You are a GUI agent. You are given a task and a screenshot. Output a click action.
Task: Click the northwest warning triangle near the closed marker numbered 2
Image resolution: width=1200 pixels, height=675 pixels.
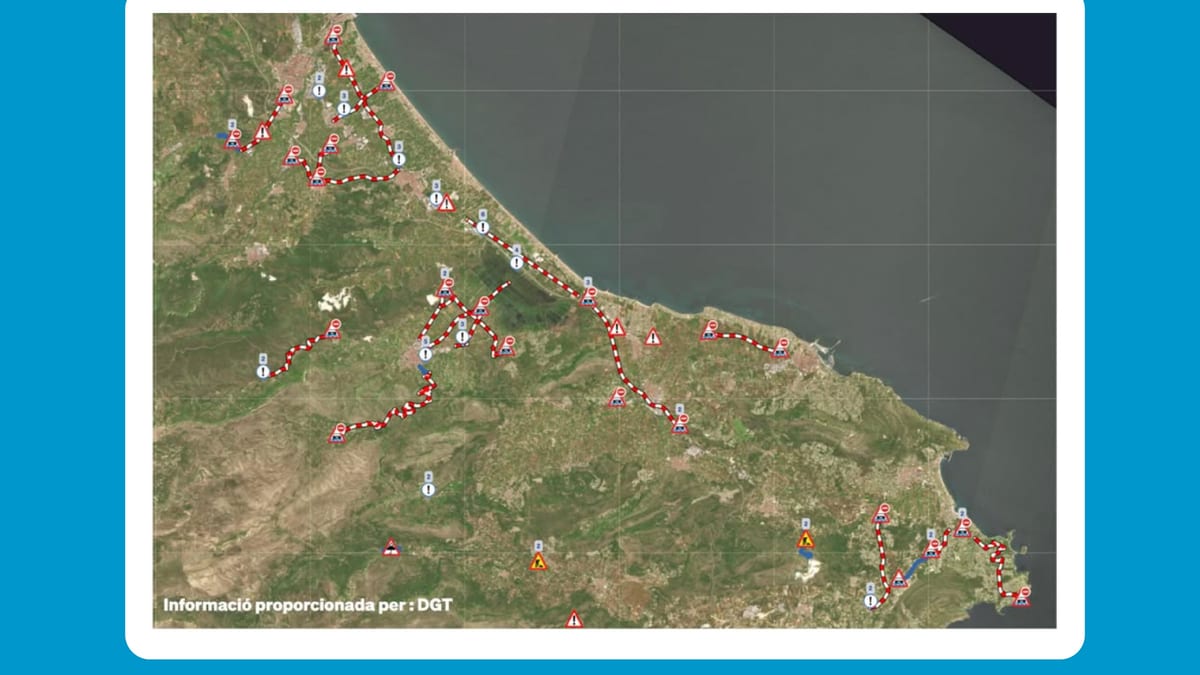pos(262,131)
